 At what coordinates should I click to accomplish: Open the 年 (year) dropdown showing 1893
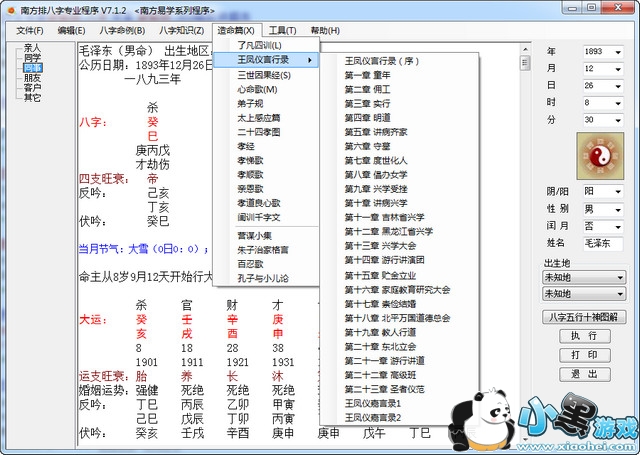tap(603, 52)
